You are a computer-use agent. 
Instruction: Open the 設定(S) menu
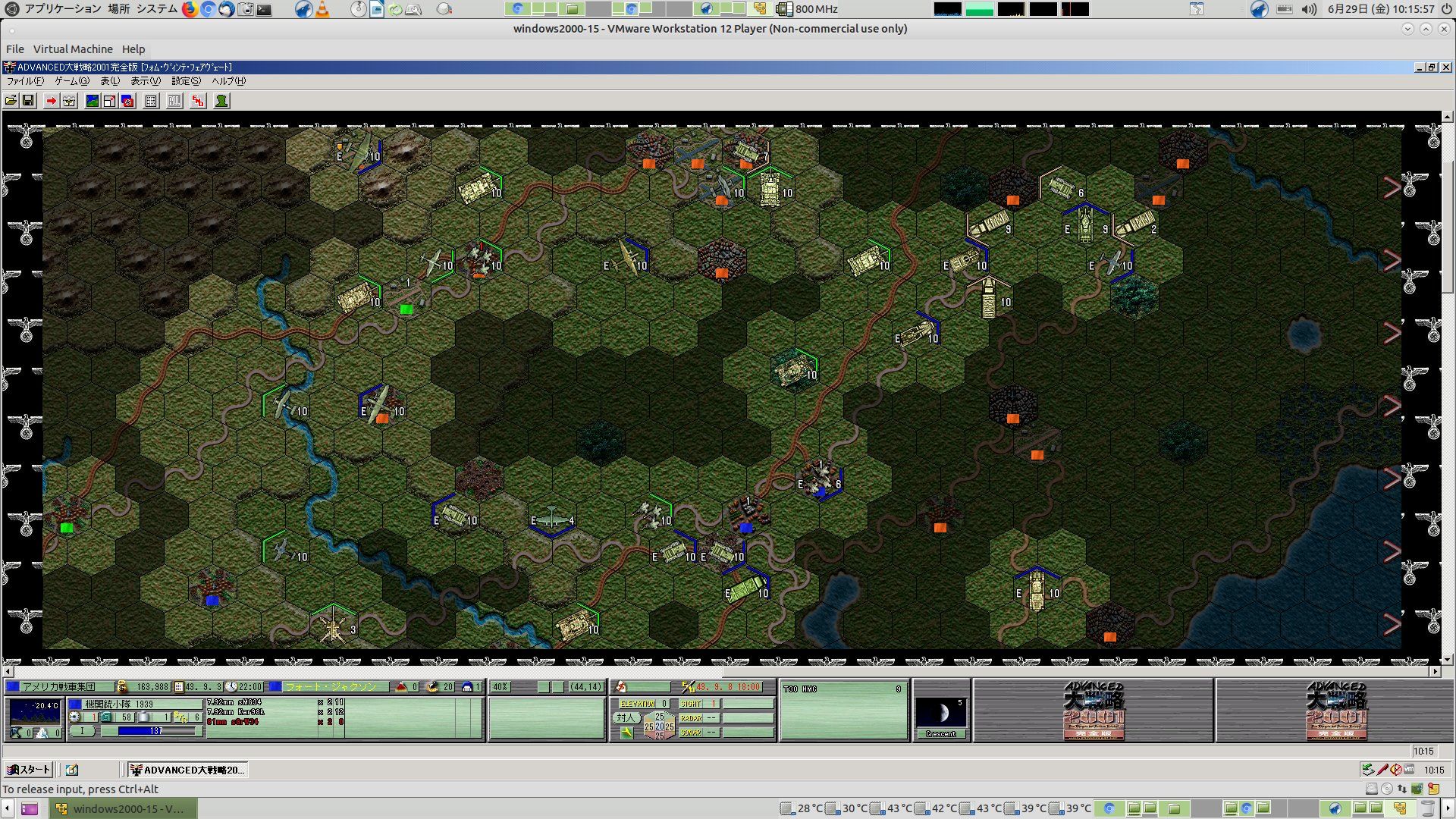[186, 81]
